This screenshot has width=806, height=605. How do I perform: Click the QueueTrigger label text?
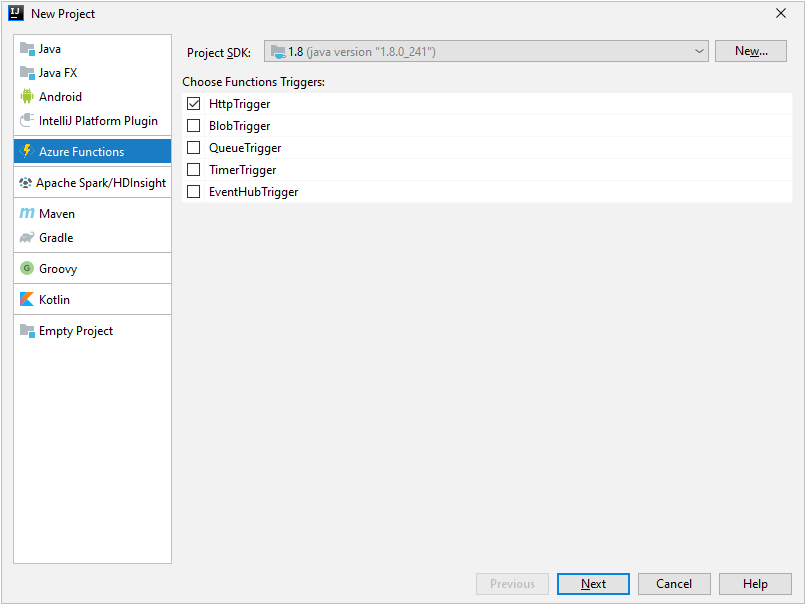(245, 148)
